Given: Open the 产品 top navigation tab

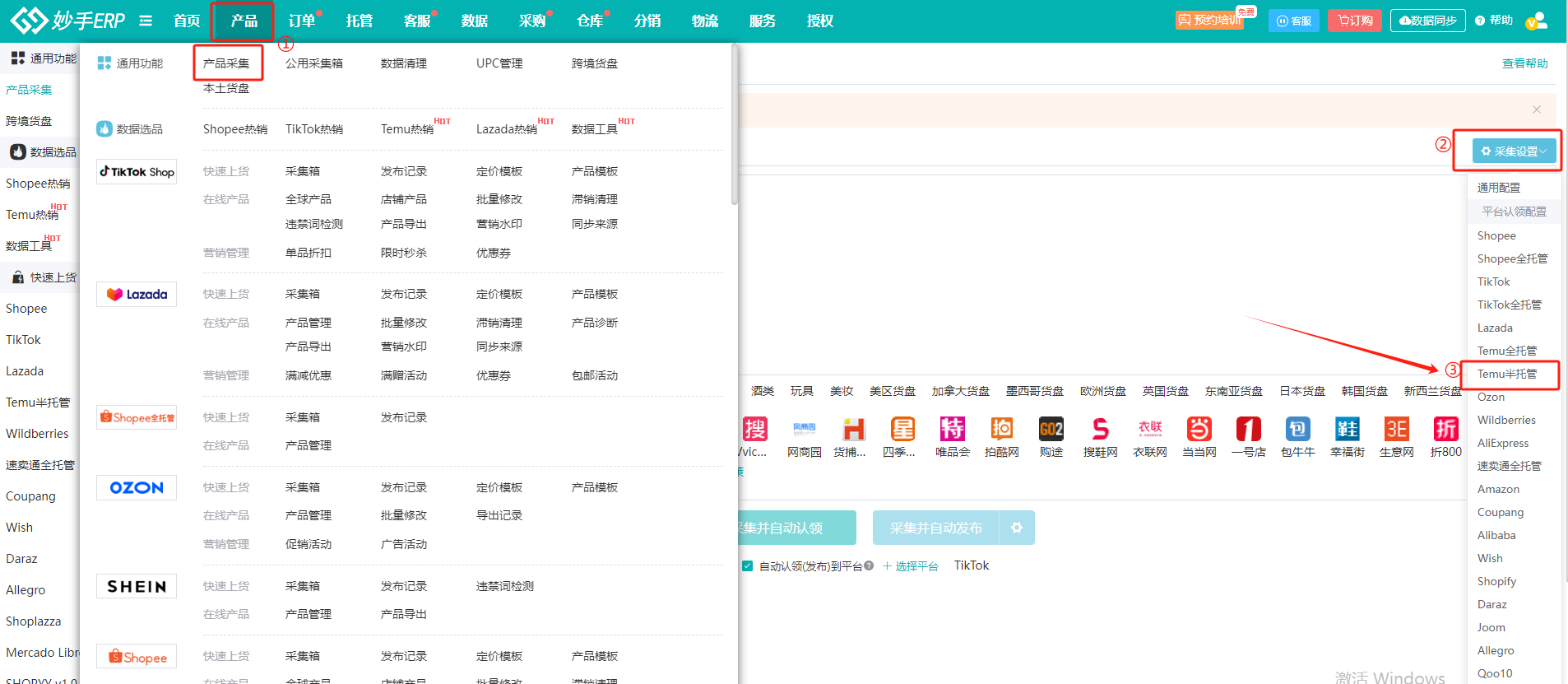Looking at the screenshot, I should [x=244, y=21].
